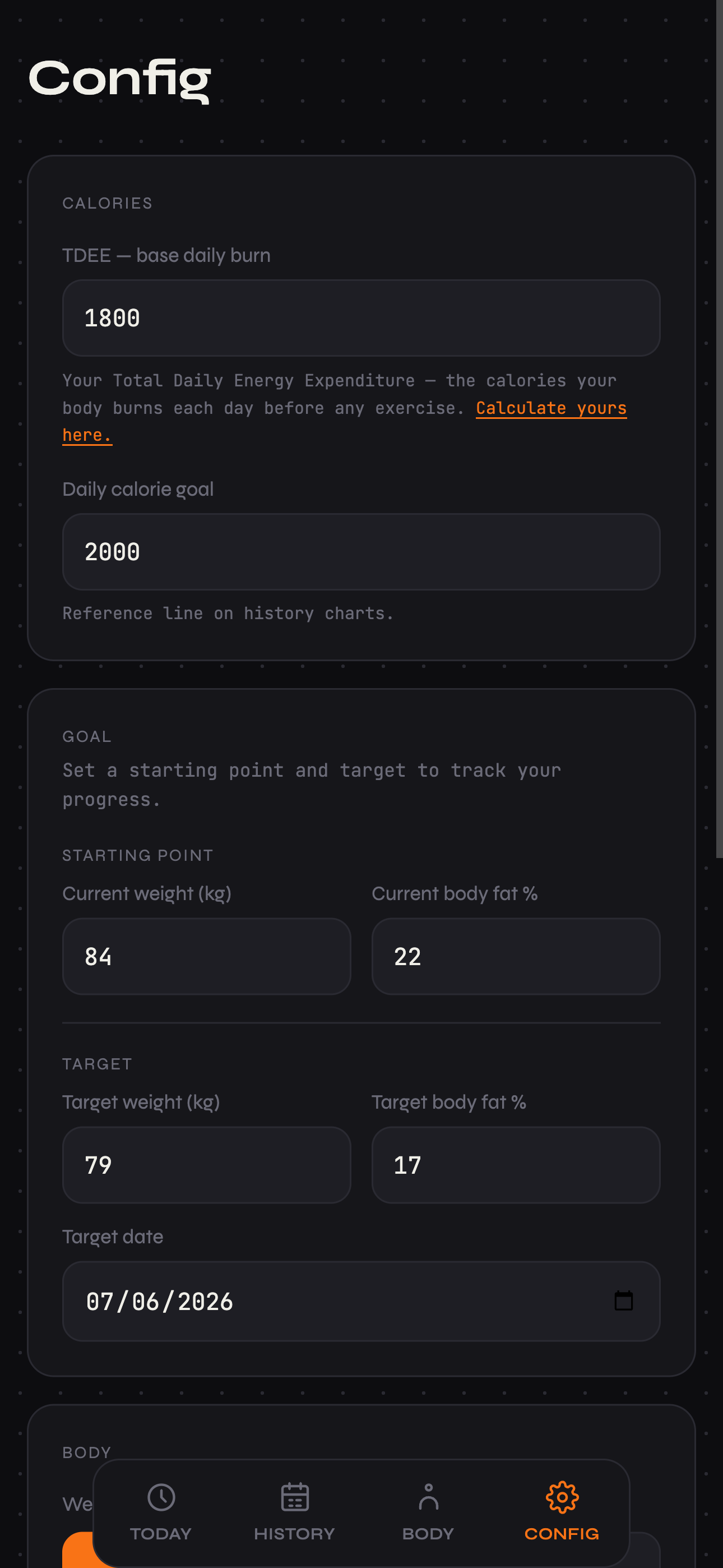Screen dimensions: 723x1568
Task: Open the Target date calendar picker icon
Action: pyautogui.click(x=623, y=1302)
